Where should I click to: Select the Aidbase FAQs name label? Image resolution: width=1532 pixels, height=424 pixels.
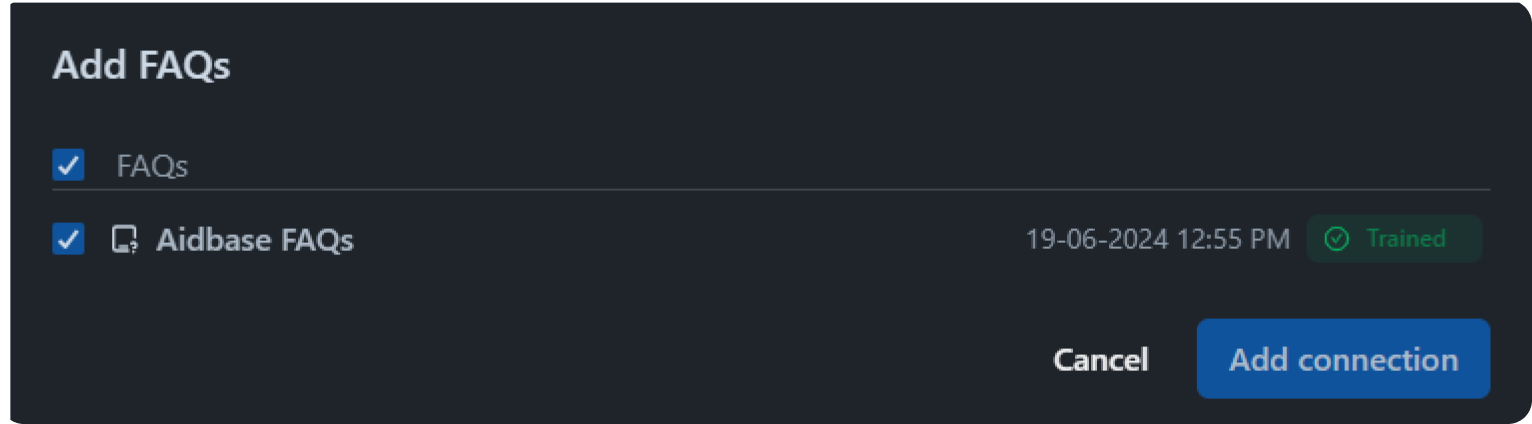click(254, 240)
